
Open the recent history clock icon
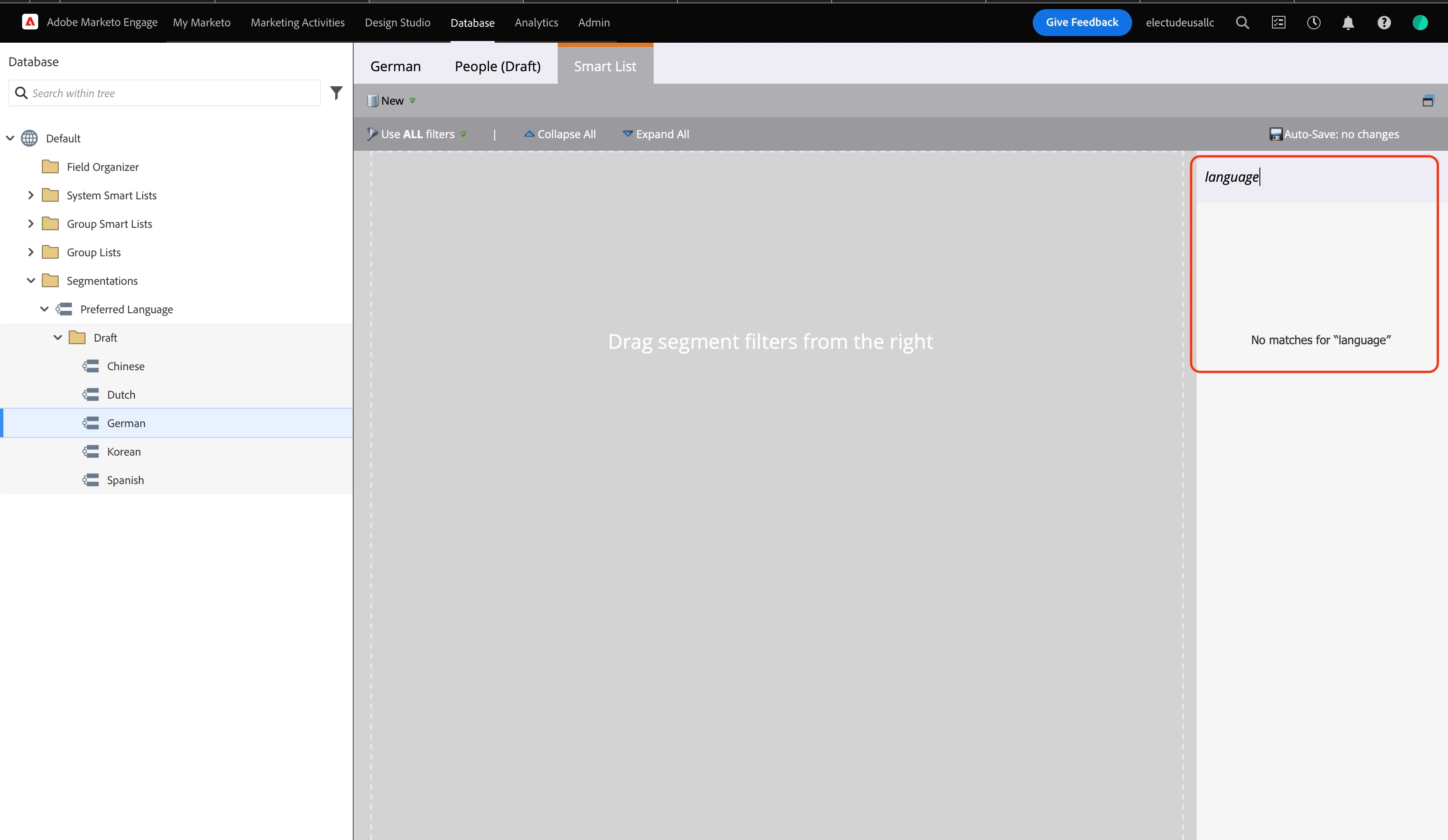(x=1314, y=22)
